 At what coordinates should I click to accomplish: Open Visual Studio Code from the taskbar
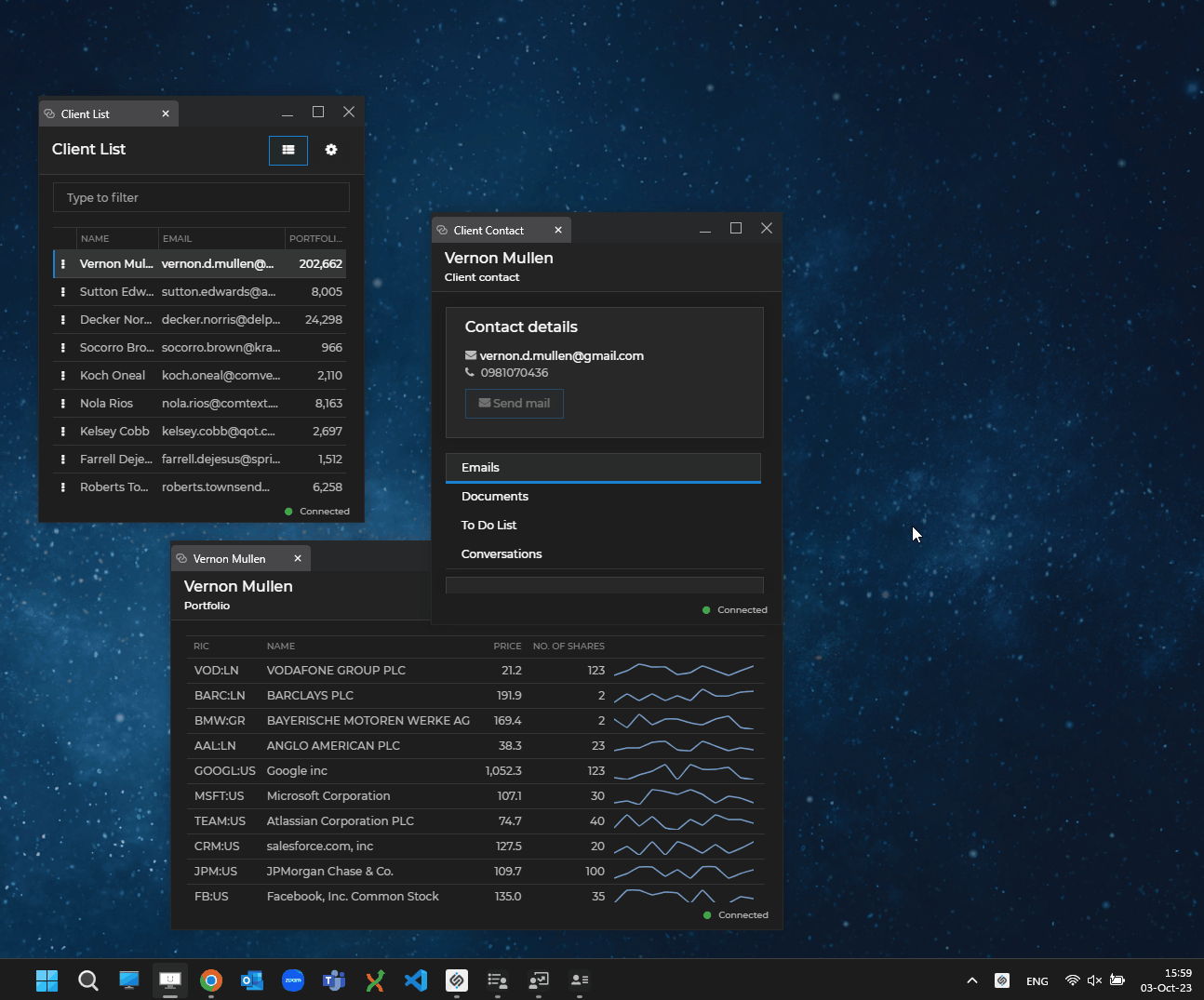[416, 980]
